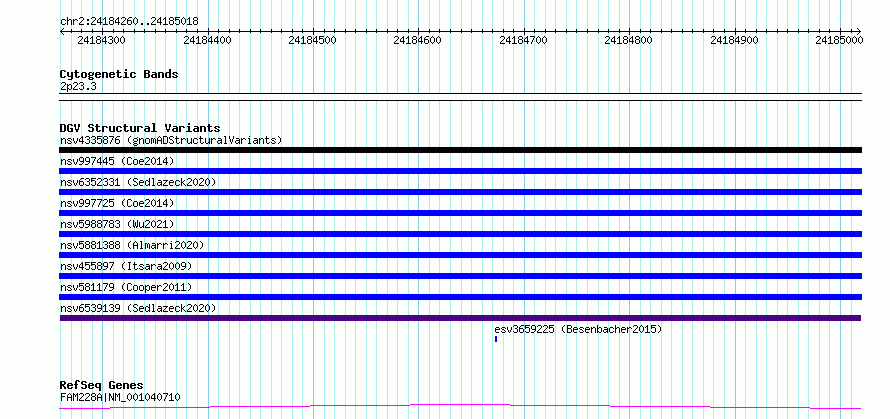Click ruler position 24185000
Screen dimensions: 890x419
(839, 40)
